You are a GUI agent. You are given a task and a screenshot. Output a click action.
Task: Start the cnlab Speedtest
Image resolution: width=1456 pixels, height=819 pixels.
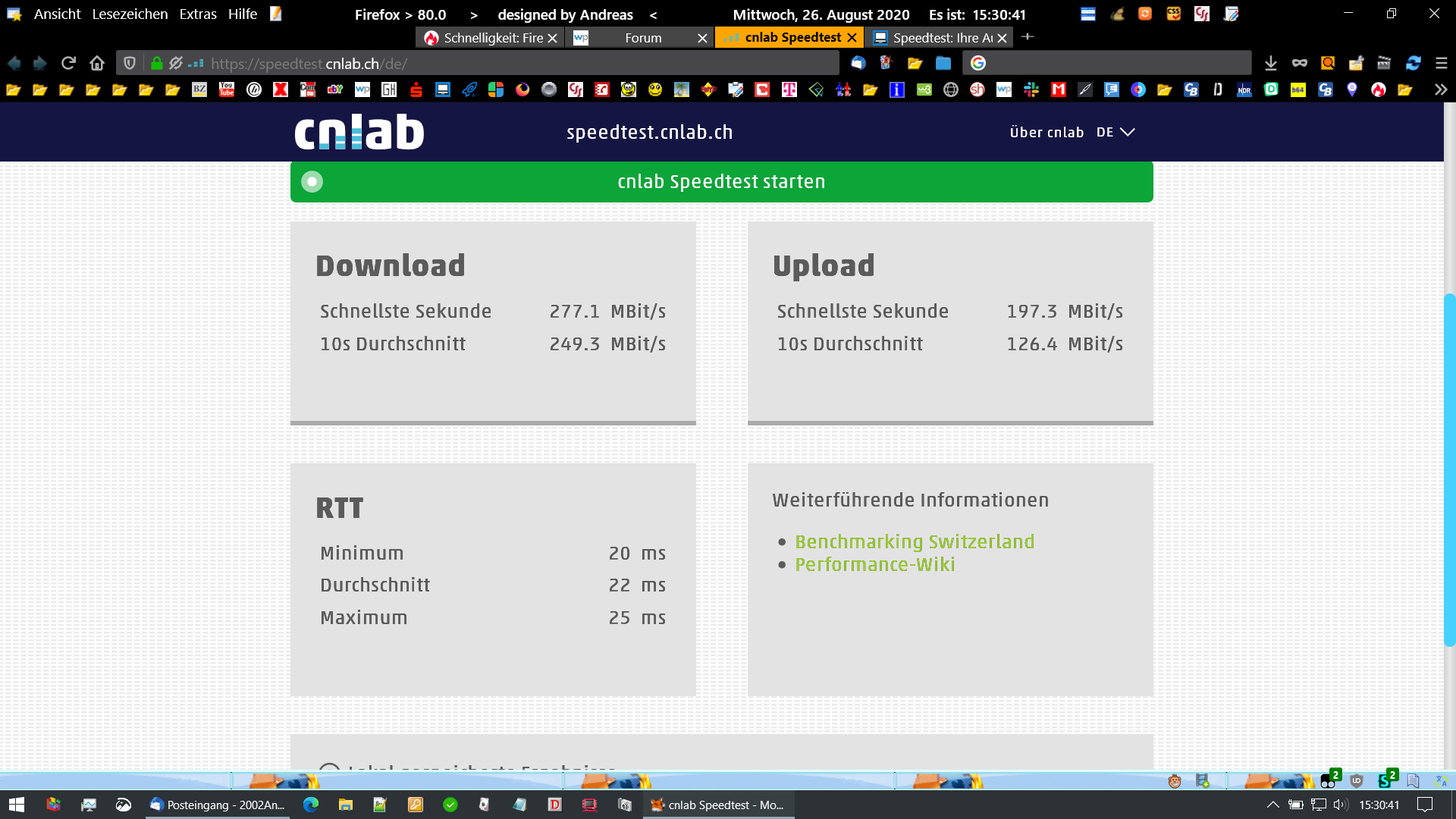coord(720,181)
